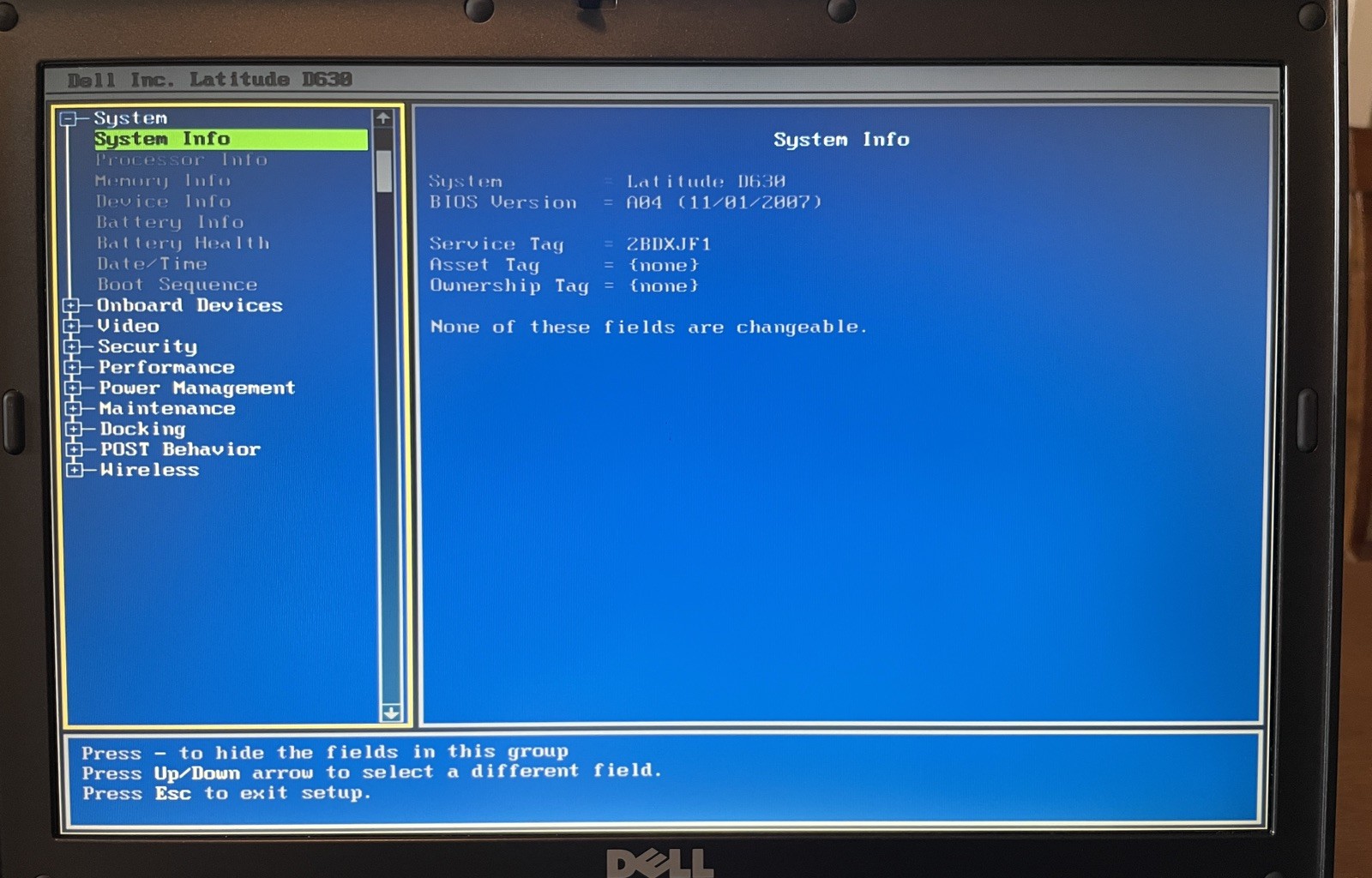Viewport: 1372px width, 878px height.
Task: Open Boot Sequence entry
Action: click(x=177, y=285)
